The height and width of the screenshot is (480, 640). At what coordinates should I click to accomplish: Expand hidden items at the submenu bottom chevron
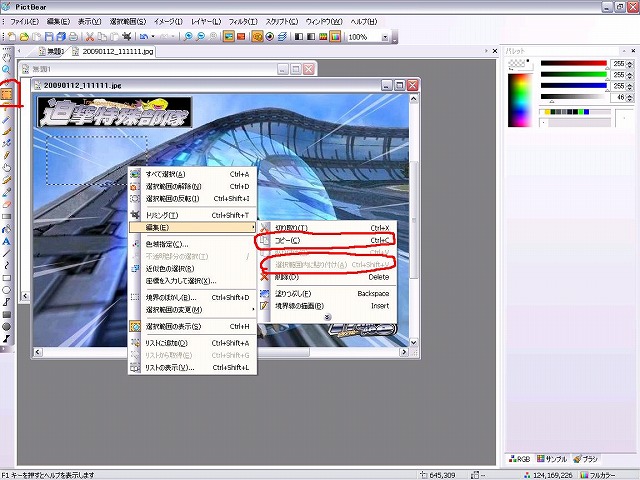click(327, 317)
